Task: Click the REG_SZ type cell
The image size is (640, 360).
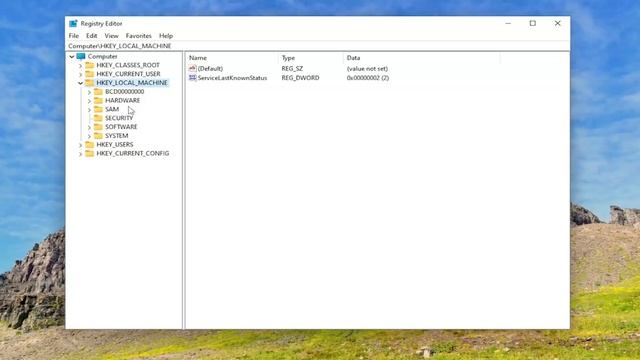Action: tap(292, 69)
